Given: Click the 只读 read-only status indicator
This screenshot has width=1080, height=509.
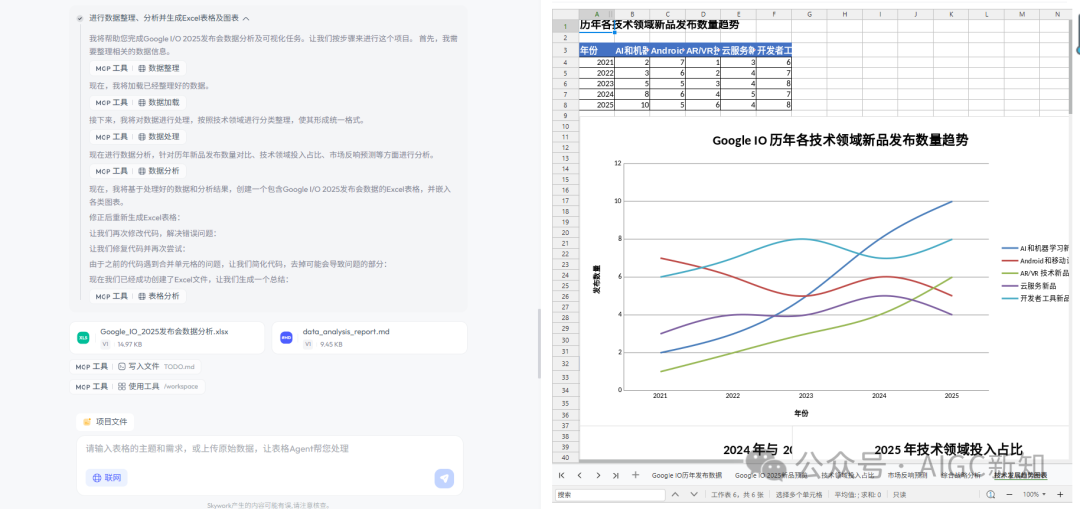Looking at the screenshot, I should [900, 495].
